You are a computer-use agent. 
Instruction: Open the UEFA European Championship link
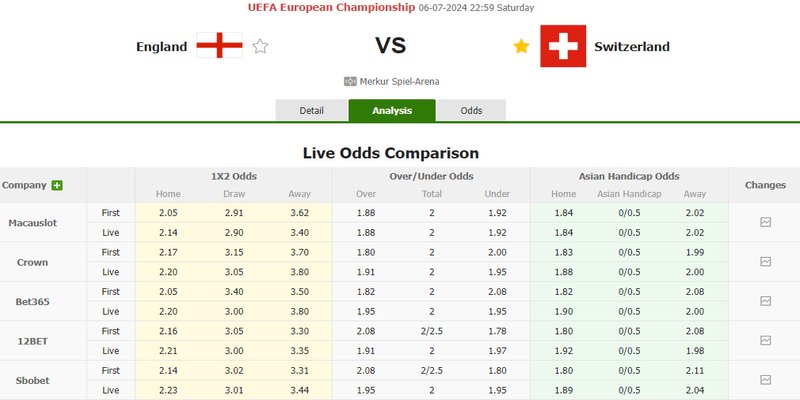332,7
